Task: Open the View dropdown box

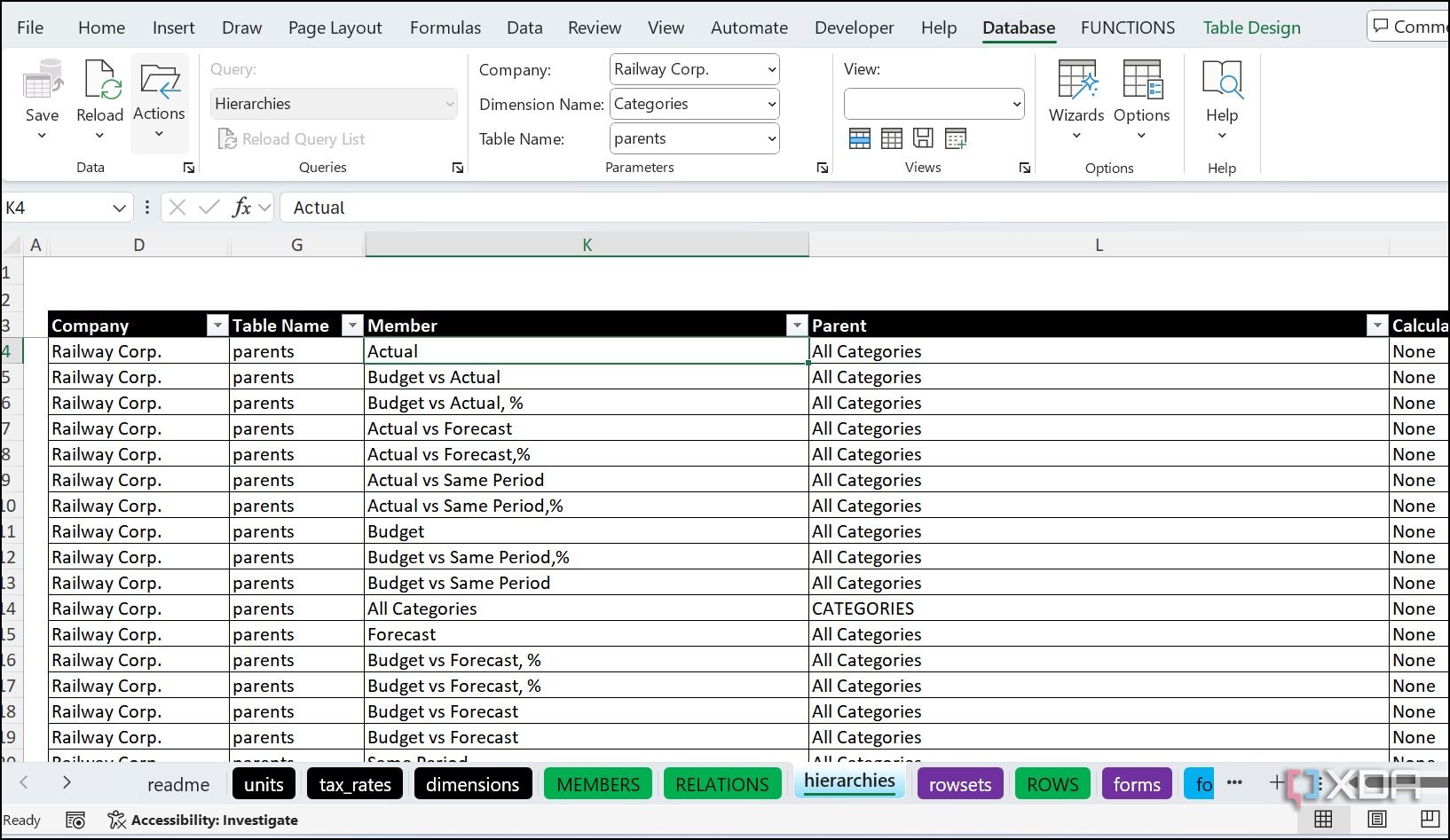Action: (x=934, y=104)
